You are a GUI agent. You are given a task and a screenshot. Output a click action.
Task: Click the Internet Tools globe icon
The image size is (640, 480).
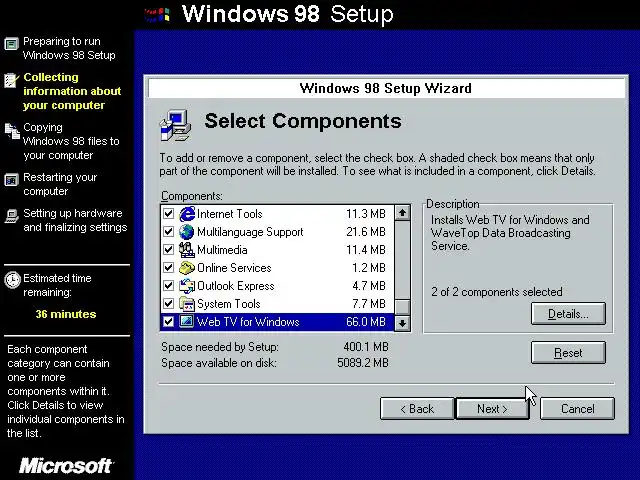coord(187,214)
